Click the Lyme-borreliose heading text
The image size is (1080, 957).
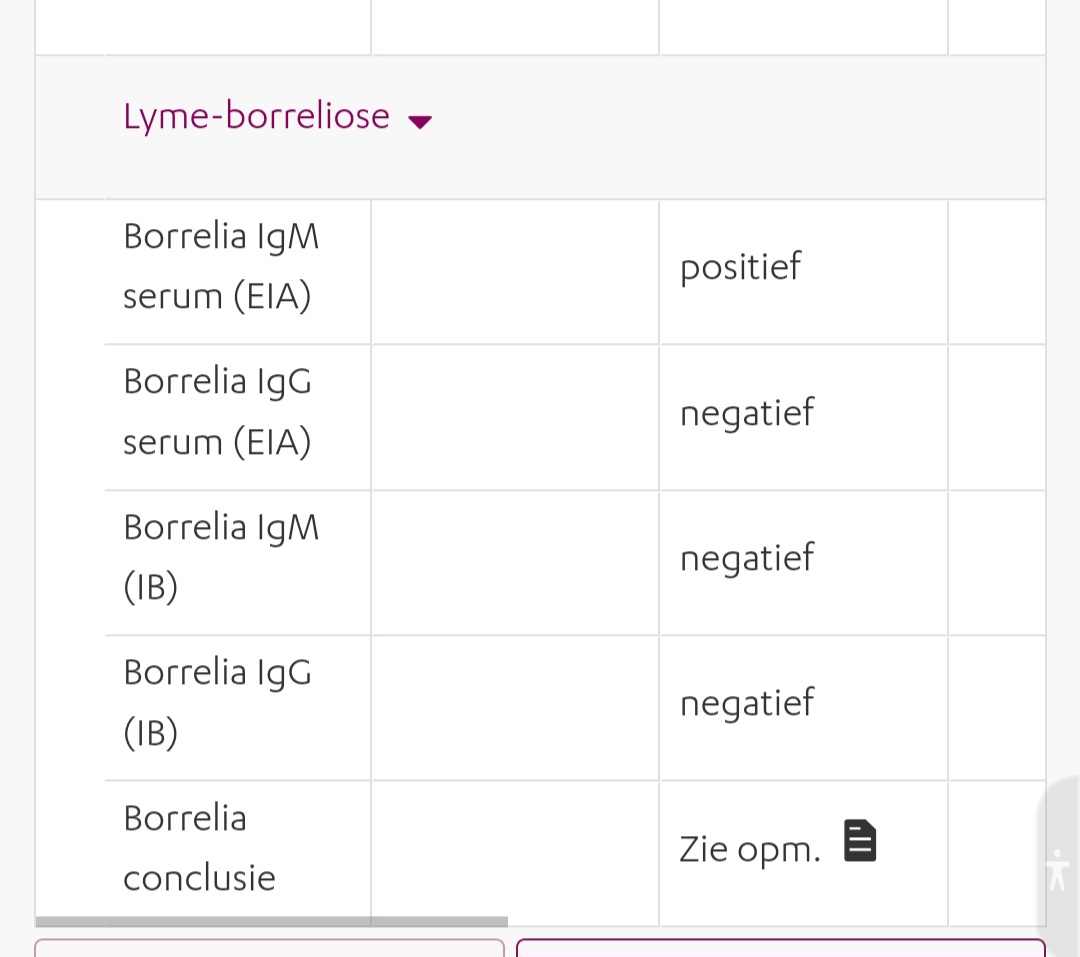coord(256,116)
